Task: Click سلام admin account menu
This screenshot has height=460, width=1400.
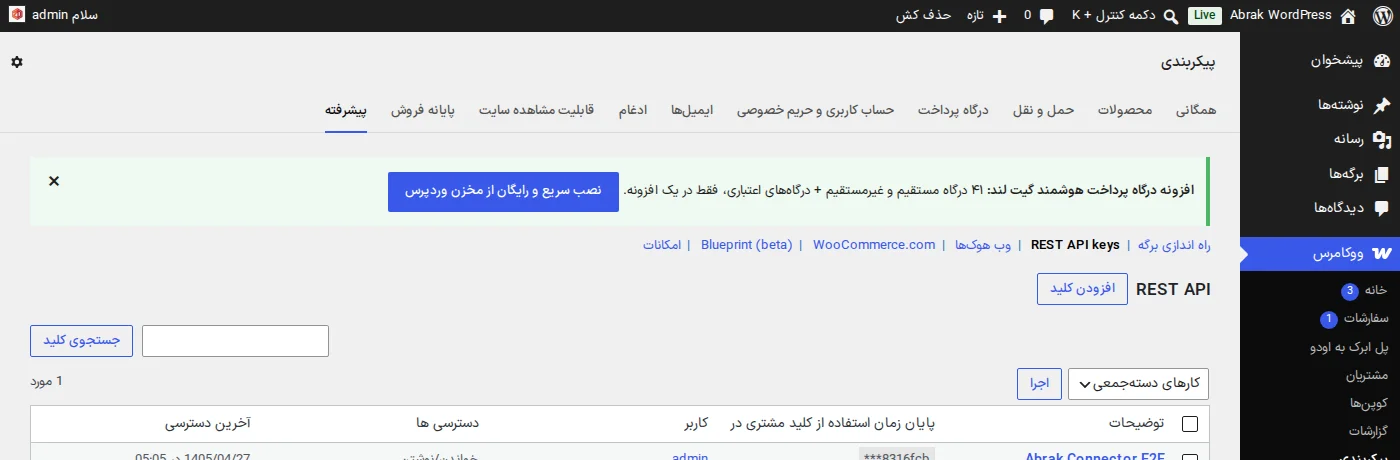Action: tap(64, 16)
